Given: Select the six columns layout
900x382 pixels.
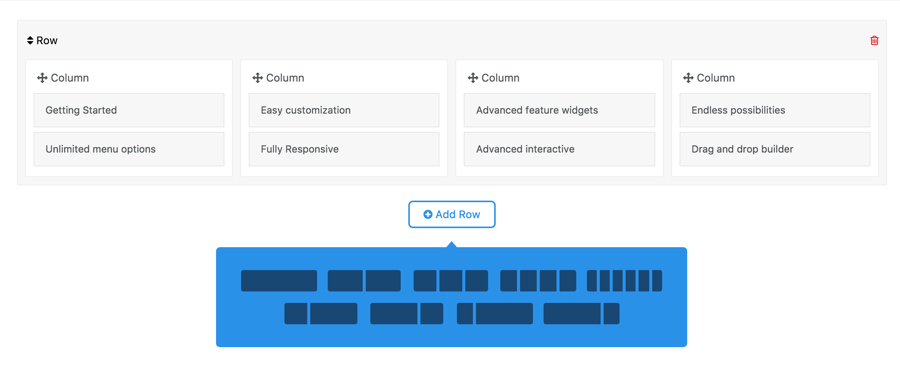Looking at the screenshot, I should [x=624, y=280].
